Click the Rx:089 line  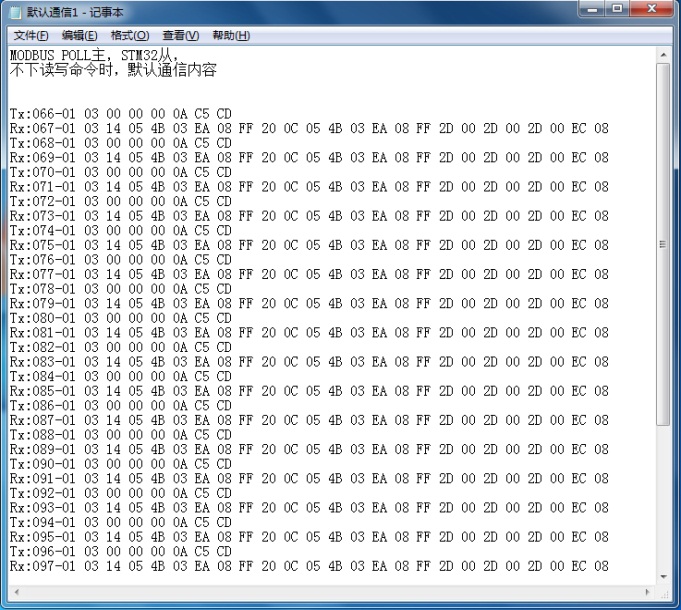[x=309, y=449]
